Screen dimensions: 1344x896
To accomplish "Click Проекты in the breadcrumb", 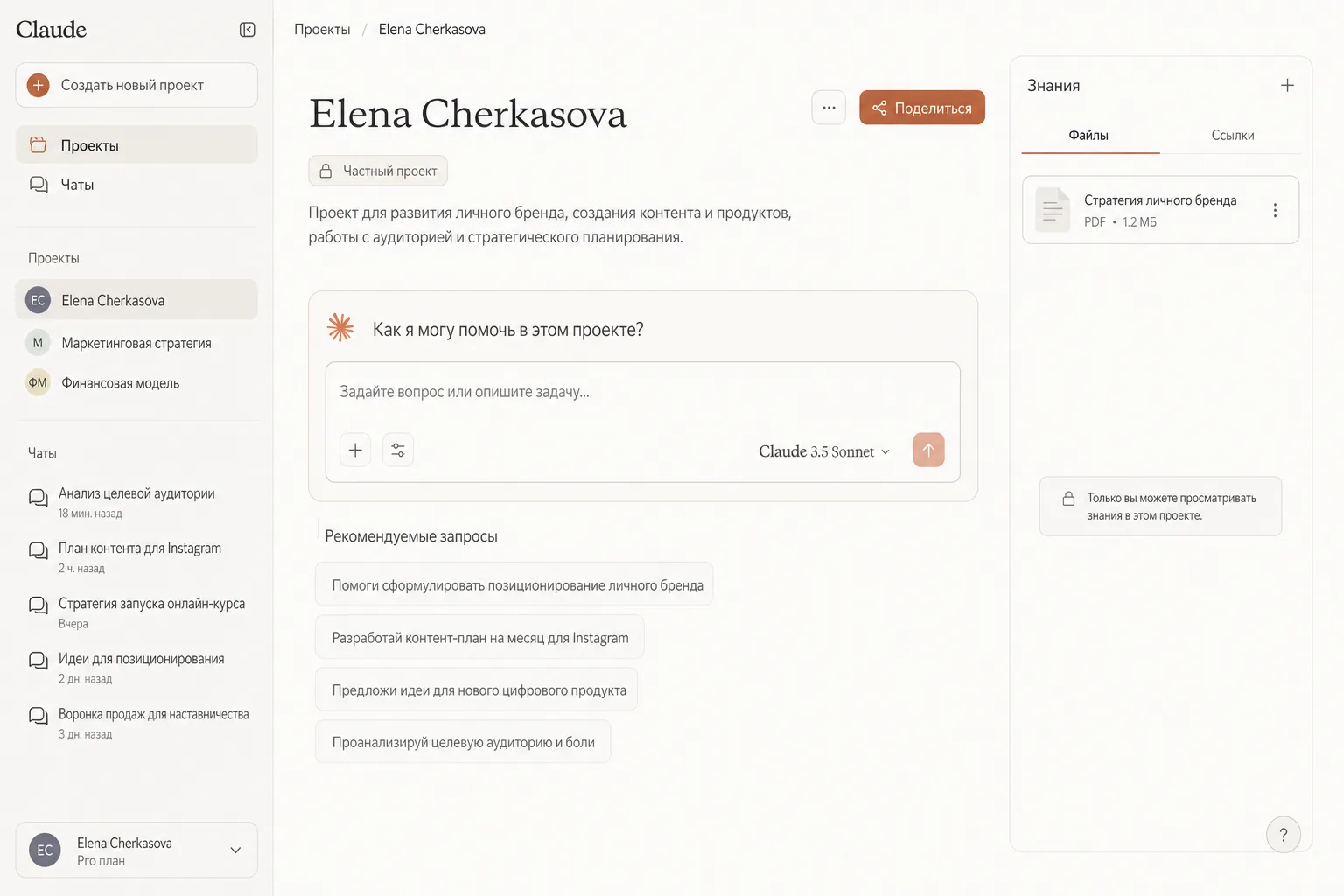I will click(322, 30).
